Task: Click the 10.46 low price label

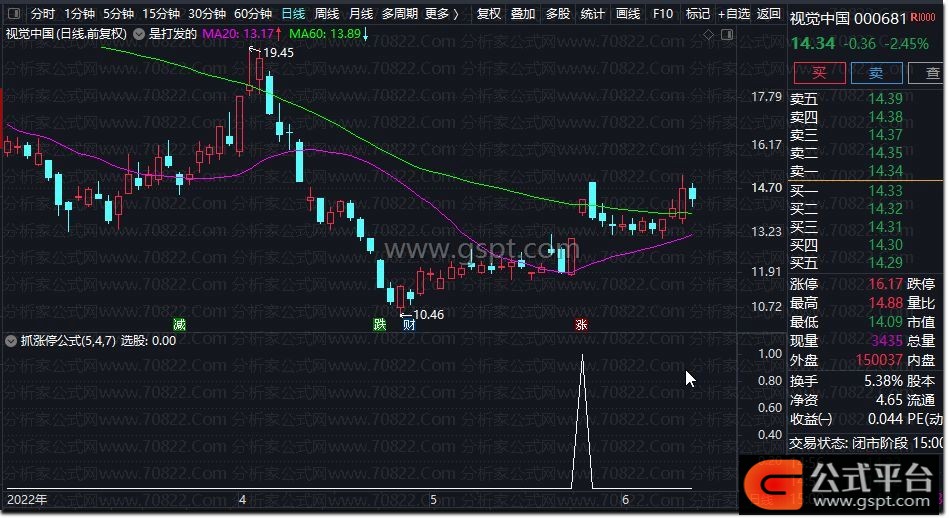Action: tap(429, 315)
